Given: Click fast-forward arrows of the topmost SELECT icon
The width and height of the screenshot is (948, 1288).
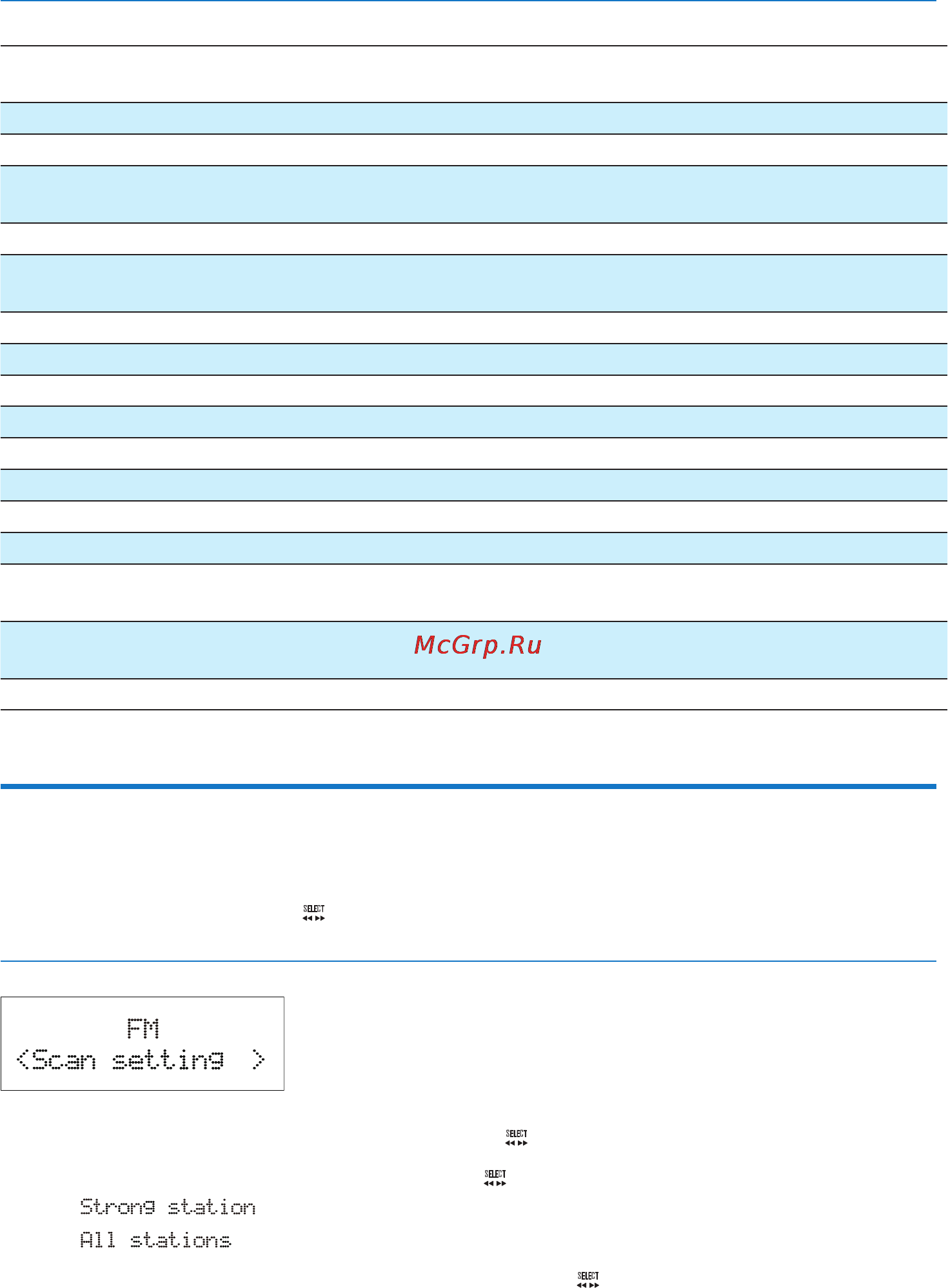Looking at the screenshot, I should (x=321, y=918).
